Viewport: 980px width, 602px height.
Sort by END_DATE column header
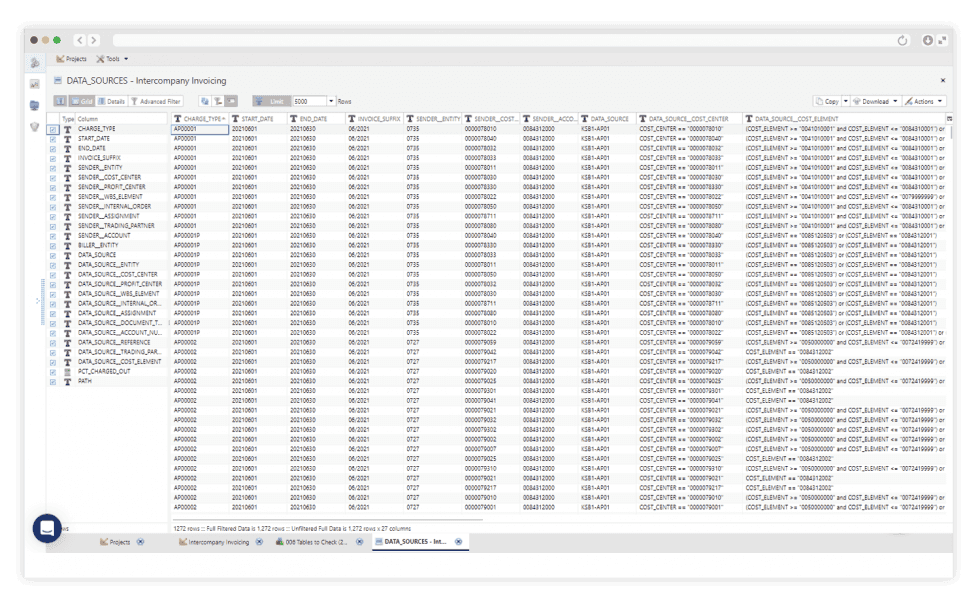(316, 118)
